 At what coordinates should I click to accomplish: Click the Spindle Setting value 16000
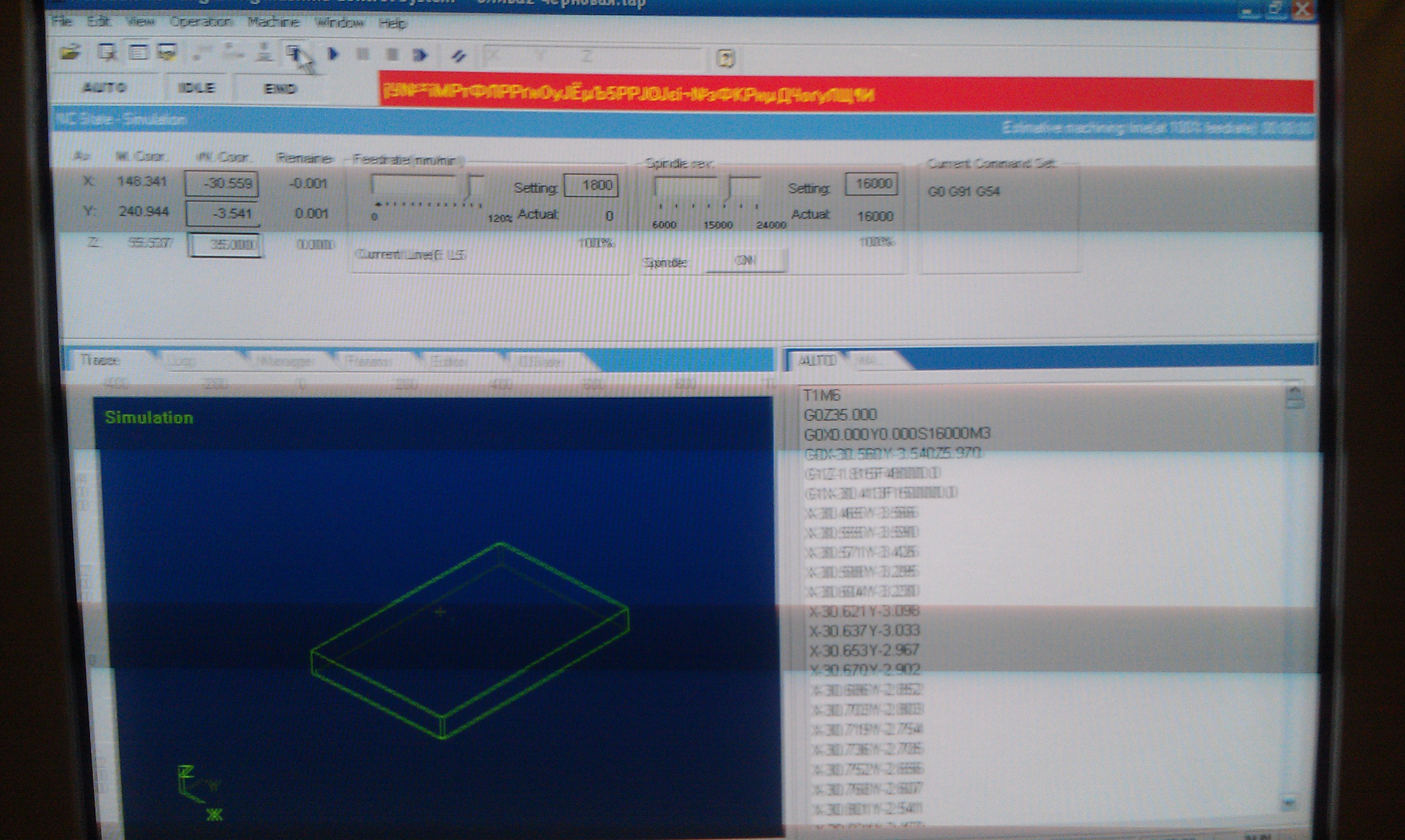click(871, 184)
